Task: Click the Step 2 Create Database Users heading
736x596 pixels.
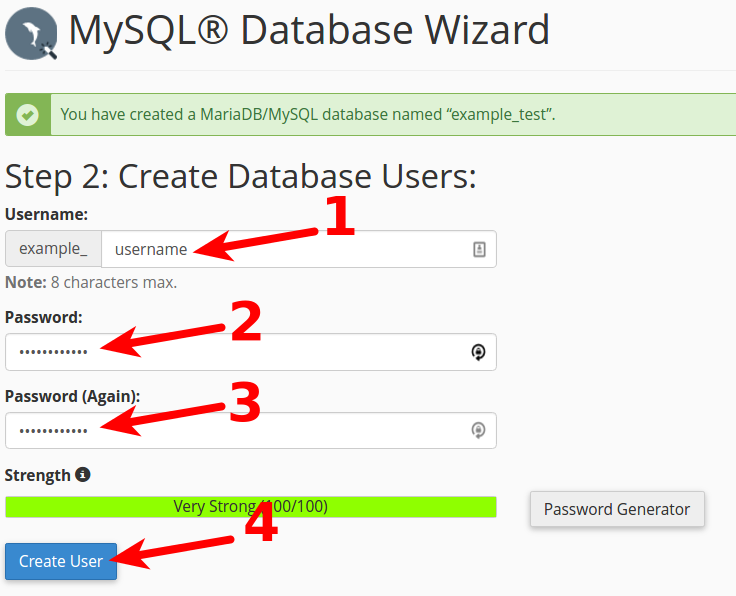Action: (241, 177)
